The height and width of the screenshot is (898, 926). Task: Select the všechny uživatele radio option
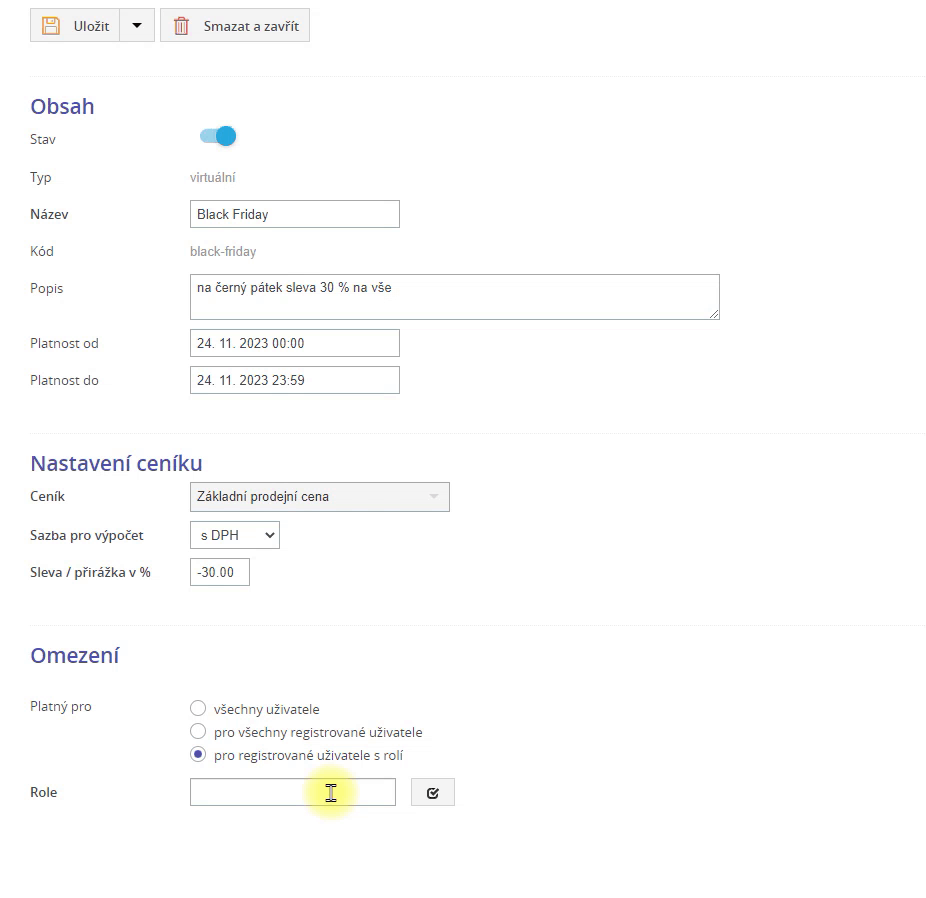pos(198,709)
